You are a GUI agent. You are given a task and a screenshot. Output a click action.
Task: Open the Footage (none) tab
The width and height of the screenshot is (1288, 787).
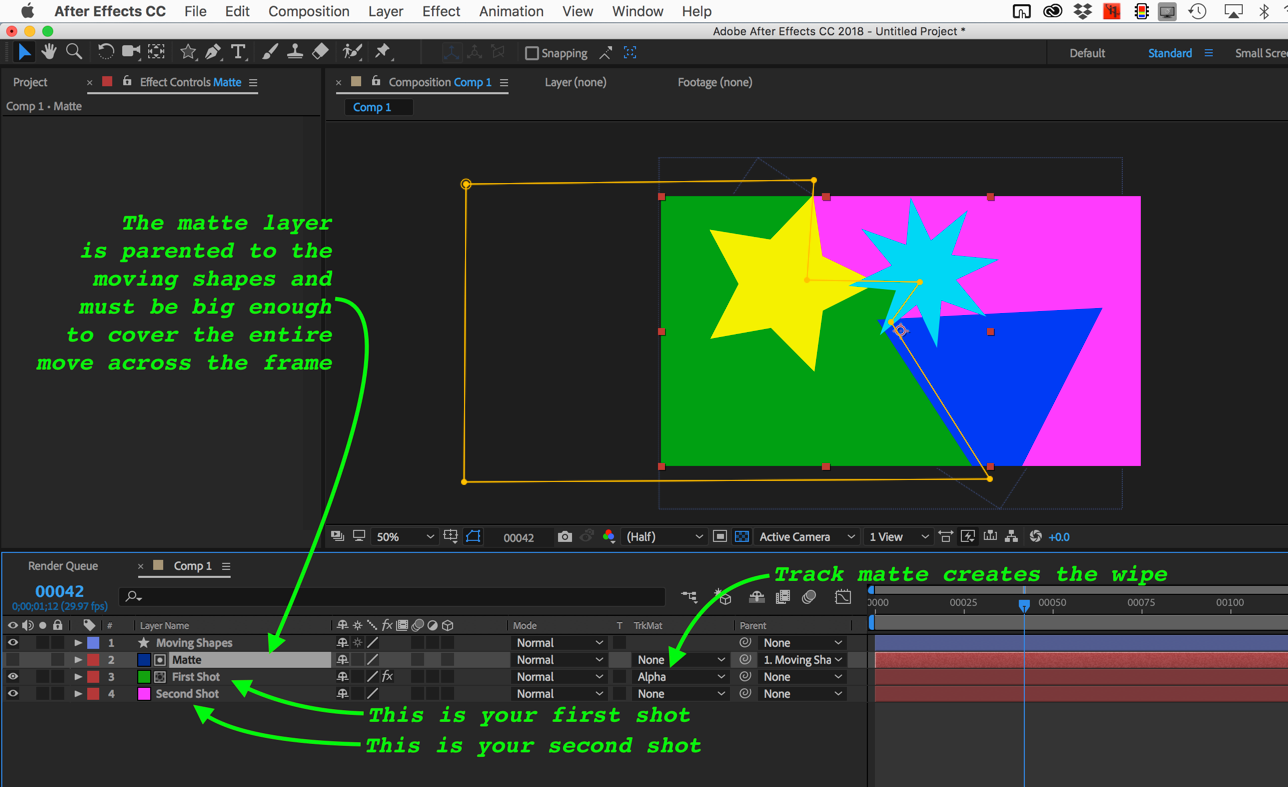pyautogui.click(x=715, y=82)
